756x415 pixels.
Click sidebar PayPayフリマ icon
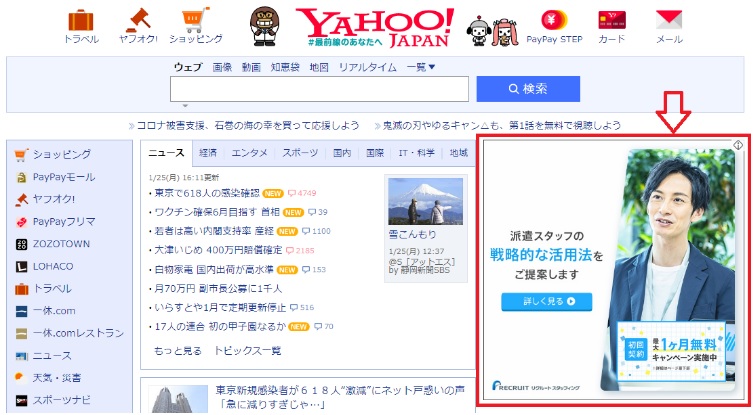tap(21, 222)
